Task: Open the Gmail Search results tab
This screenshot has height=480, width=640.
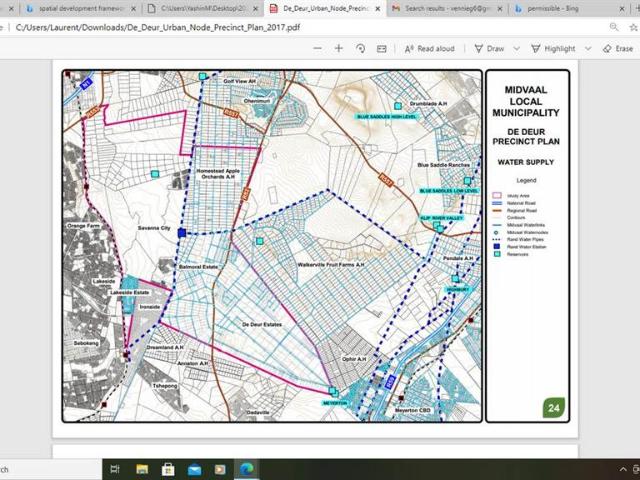Action: pos(438,8)
